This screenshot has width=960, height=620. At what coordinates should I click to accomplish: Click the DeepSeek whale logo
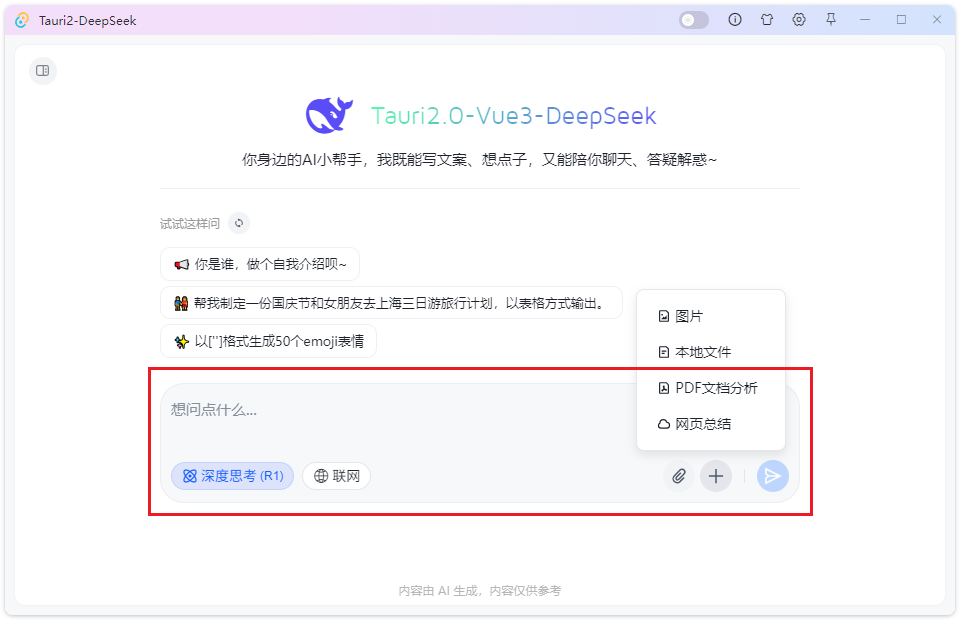coord(329,115)
